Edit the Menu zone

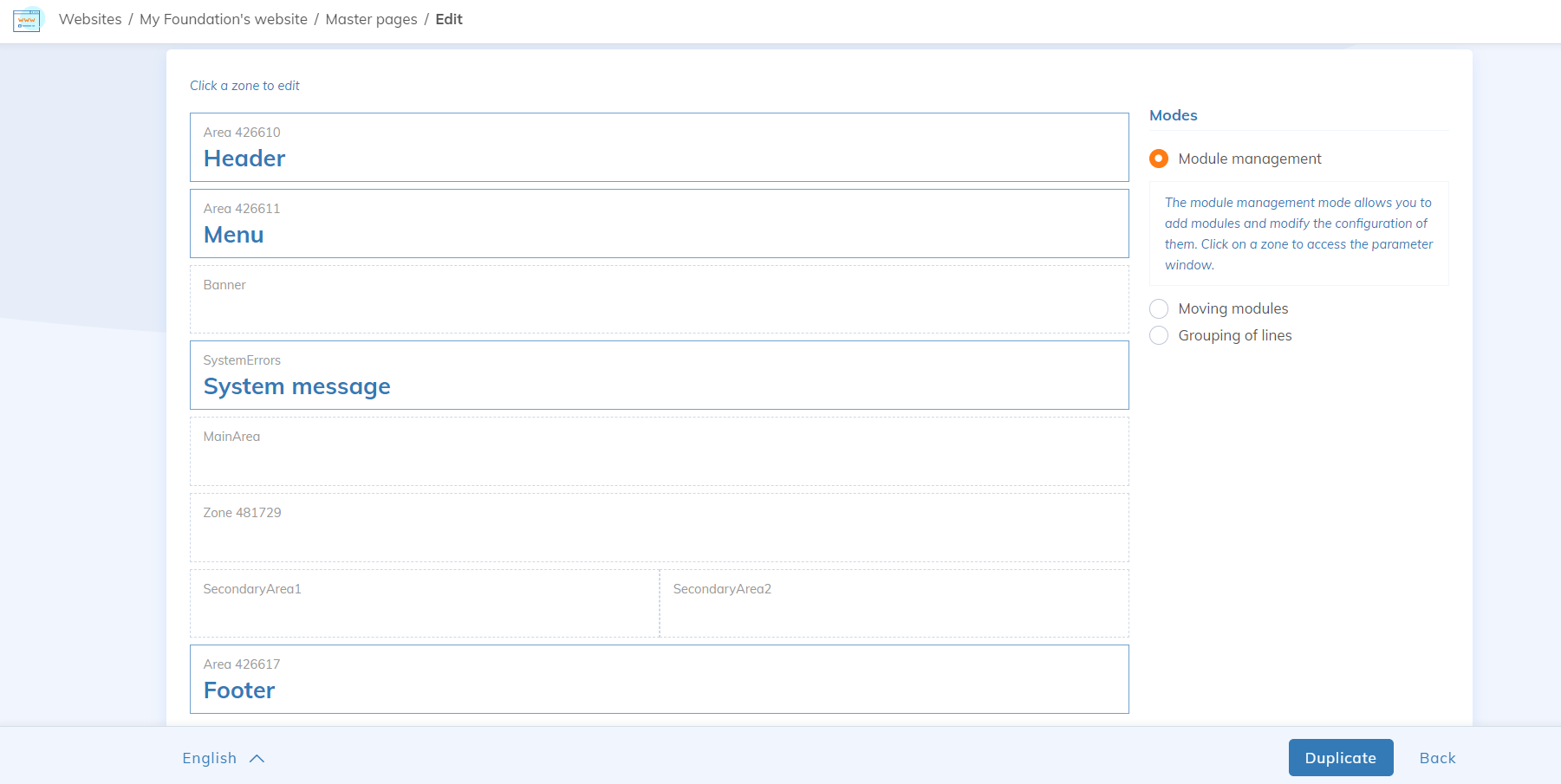tap(660, 224)
